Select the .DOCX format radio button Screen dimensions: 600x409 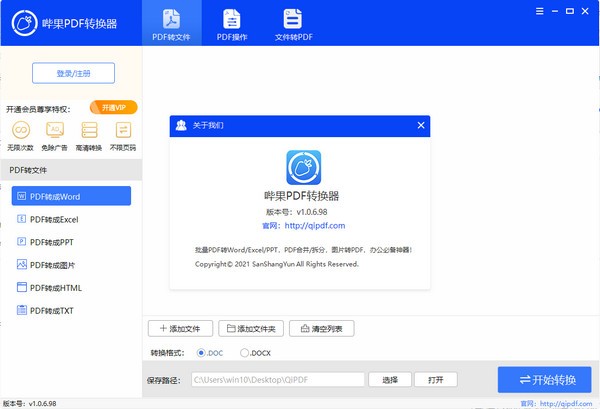tap(244, 353)
